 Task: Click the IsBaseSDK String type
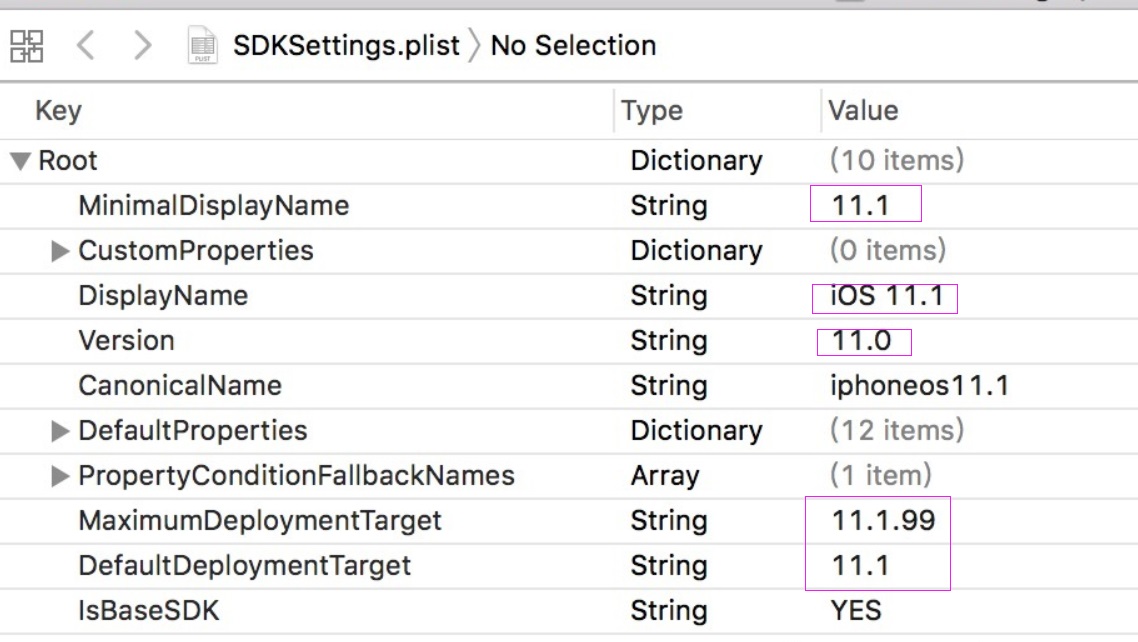669,611
